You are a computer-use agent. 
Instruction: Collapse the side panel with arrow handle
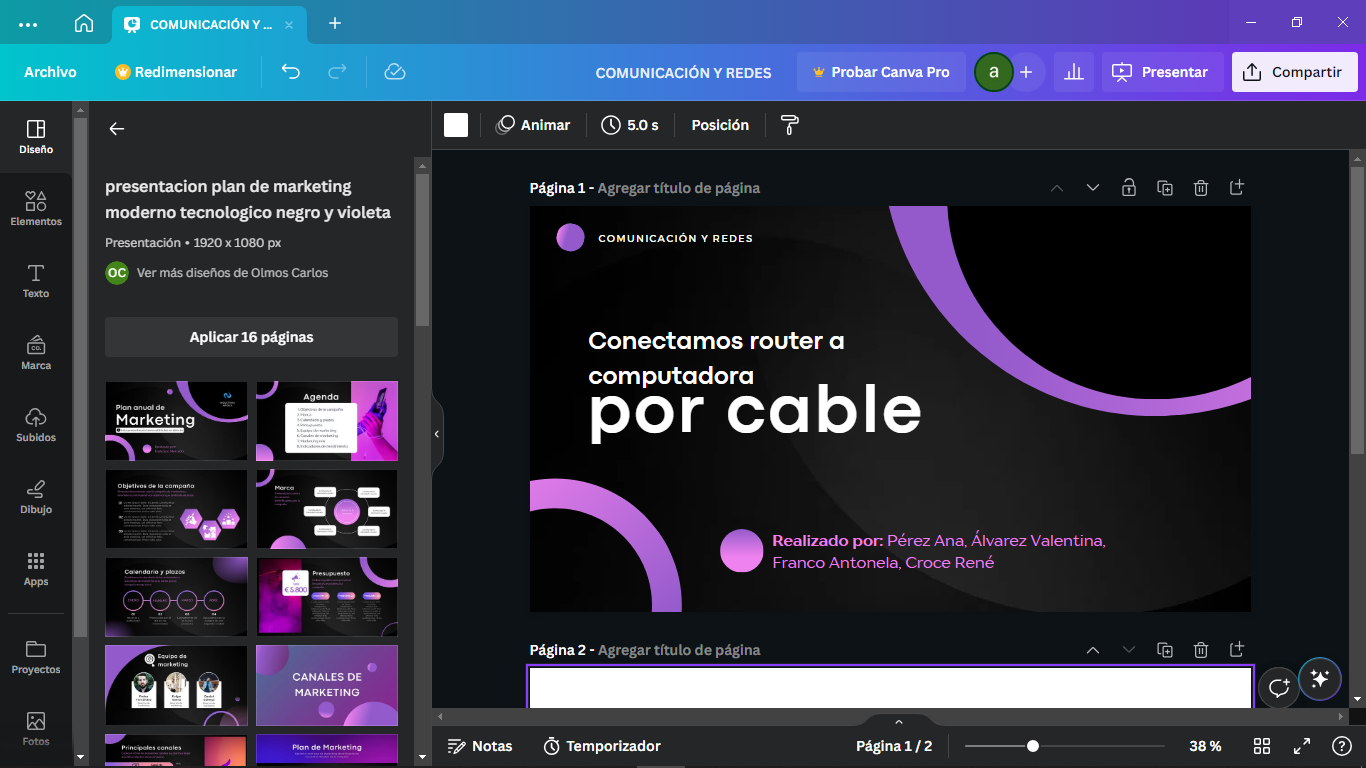coord(437,434)
